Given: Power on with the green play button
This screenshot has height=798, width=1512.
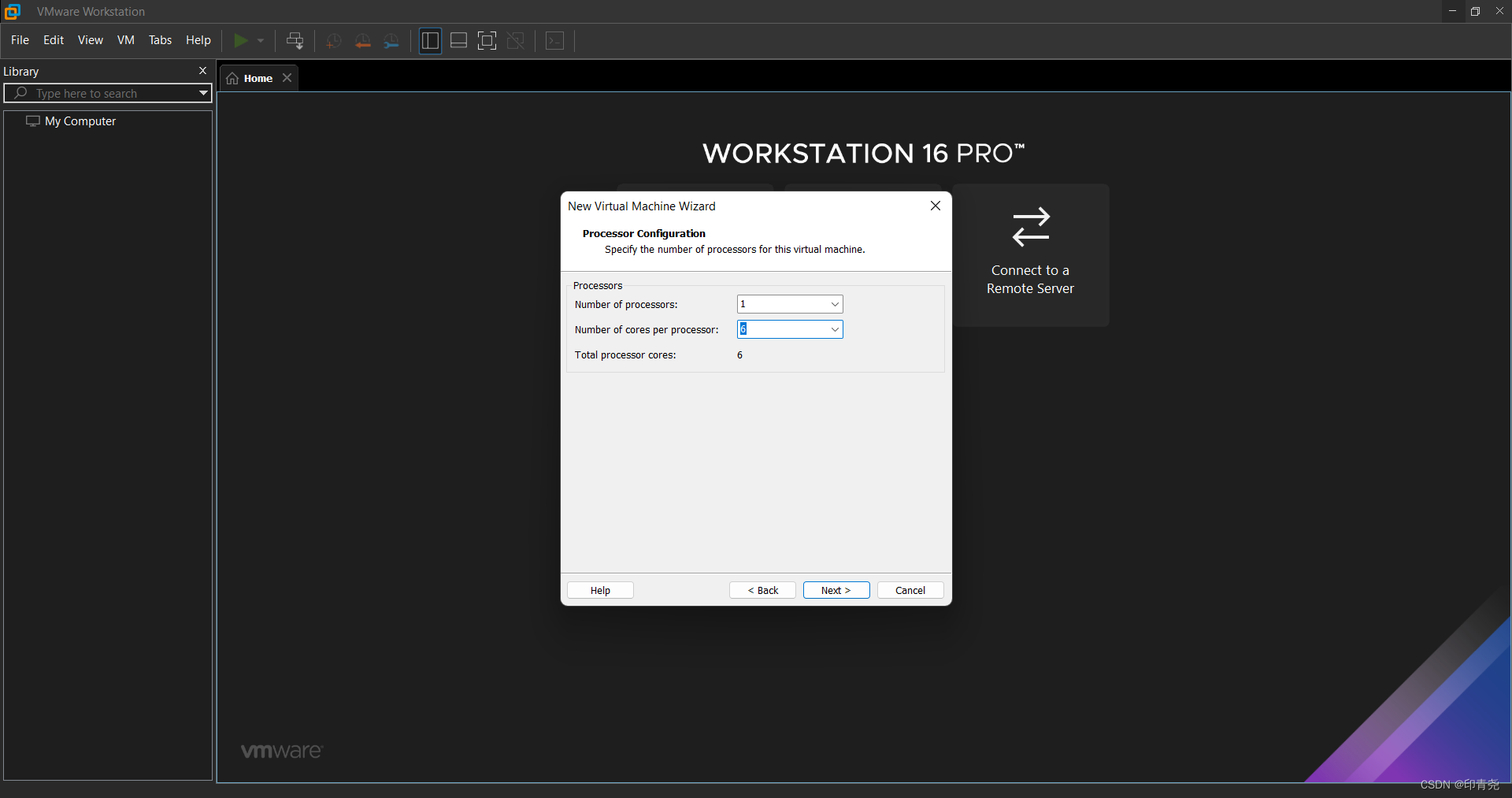Looking at the screenshot, I should [x=241, y=40].
